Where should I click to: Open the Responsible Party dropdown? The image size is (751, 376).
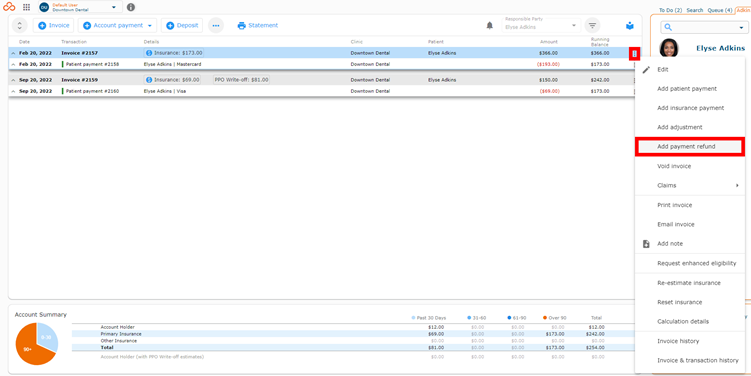(541, 25)
